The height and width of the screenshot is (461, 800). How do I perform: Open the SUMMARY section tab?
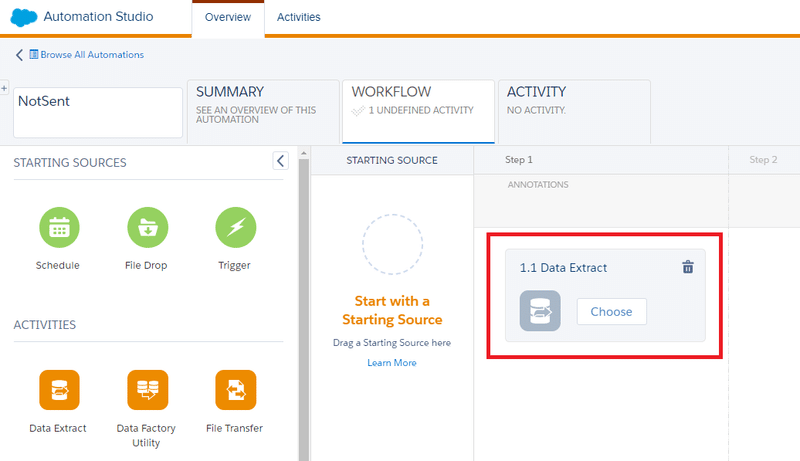click(263, 111)
